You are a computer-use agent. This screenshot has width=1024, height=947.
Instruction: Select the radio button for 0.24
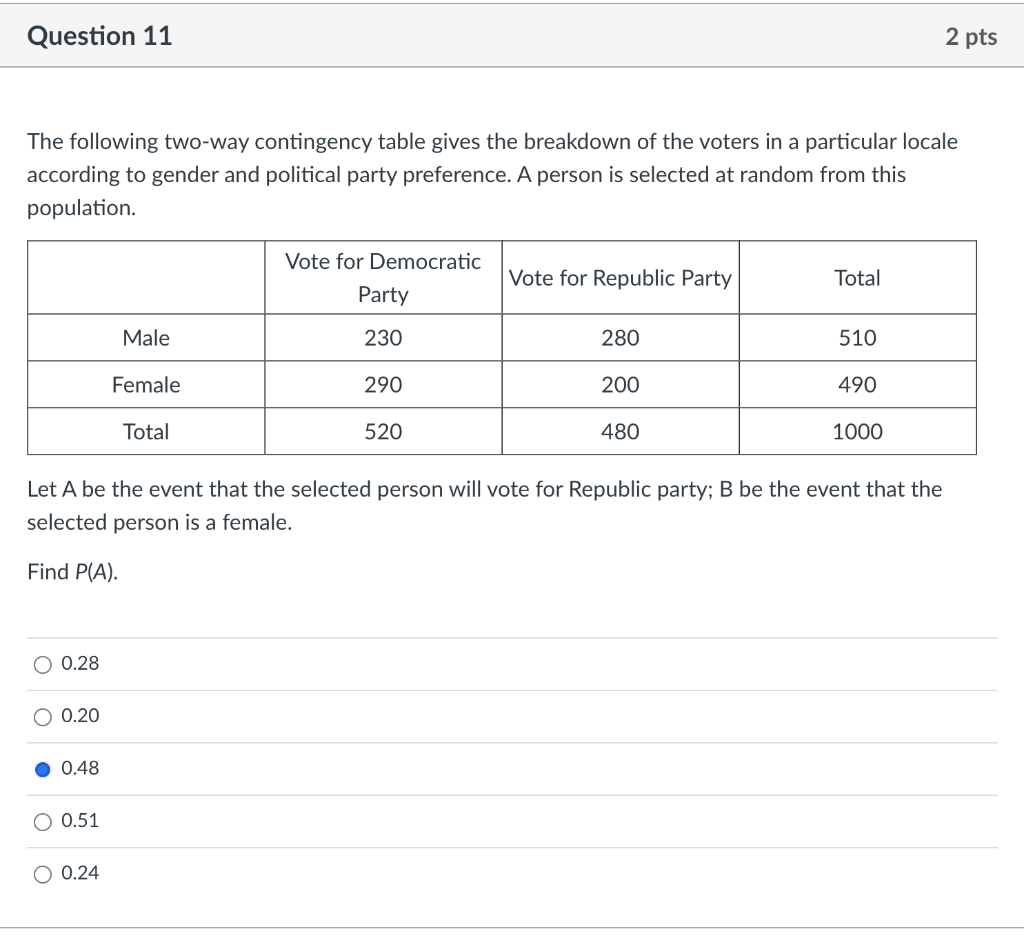point(44,873)
